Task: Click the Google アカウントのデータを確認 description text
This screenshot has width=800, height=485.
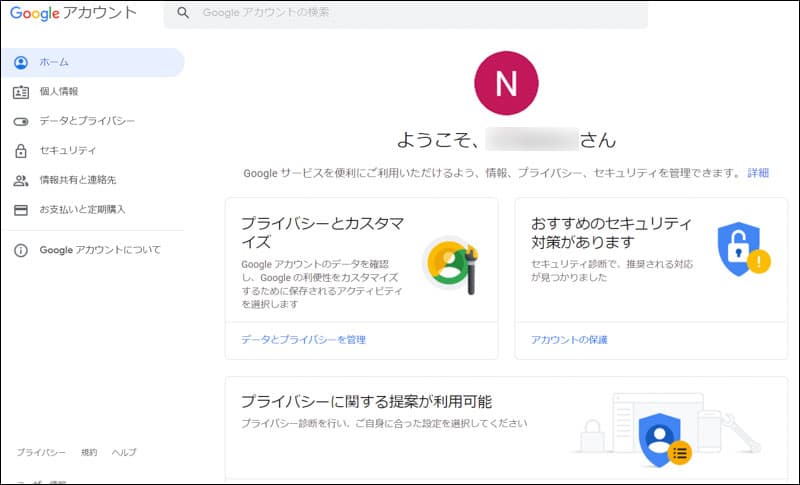Action: click(321, 284)
